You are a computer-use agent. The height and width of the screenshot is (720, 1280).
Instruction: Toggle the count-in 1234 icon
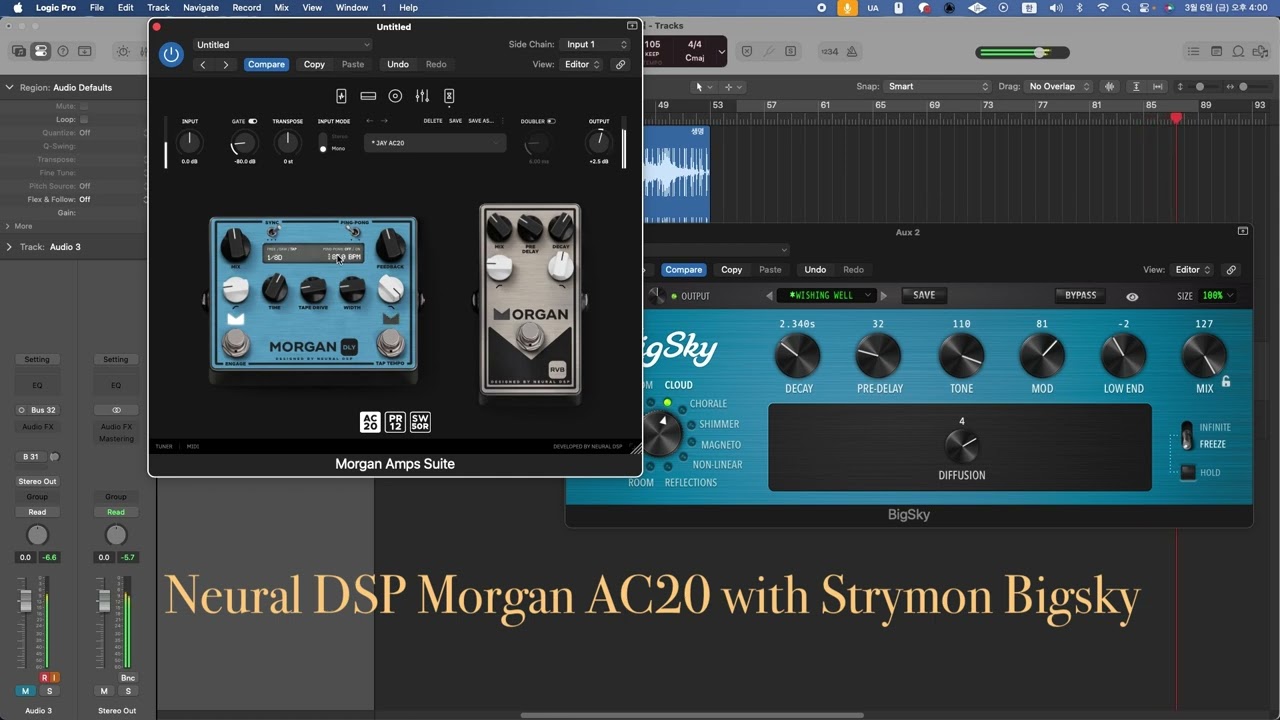(x=829, y=51)
